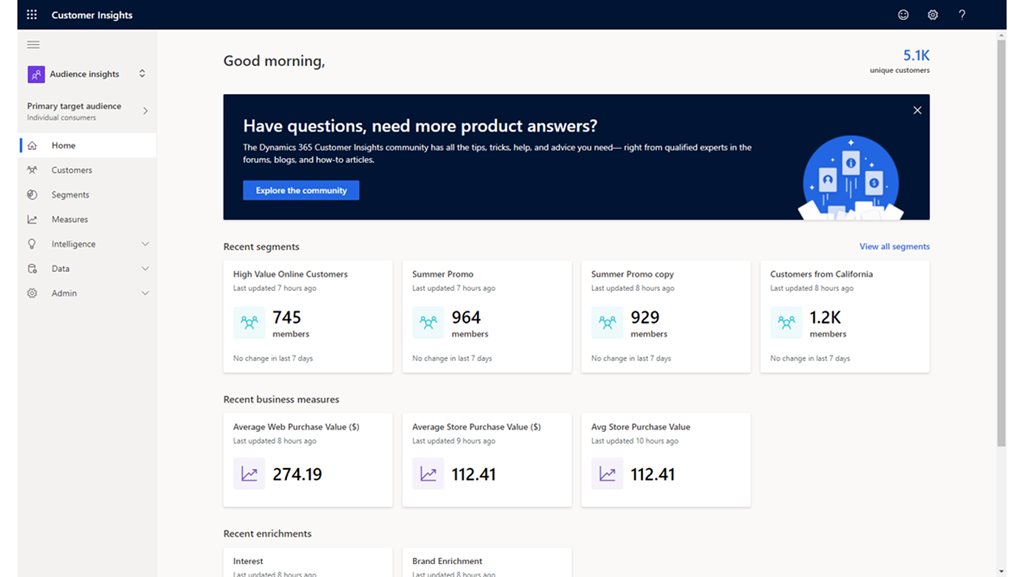Click the Measures chart icon in sidebar
Image resolution: width=1024 pixels, height=577 pixels.
(x=32, y=219)
